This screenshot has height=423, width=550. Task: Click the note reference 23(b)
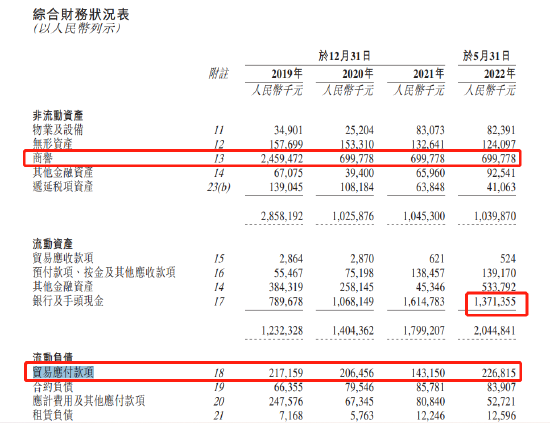[219, 188]
